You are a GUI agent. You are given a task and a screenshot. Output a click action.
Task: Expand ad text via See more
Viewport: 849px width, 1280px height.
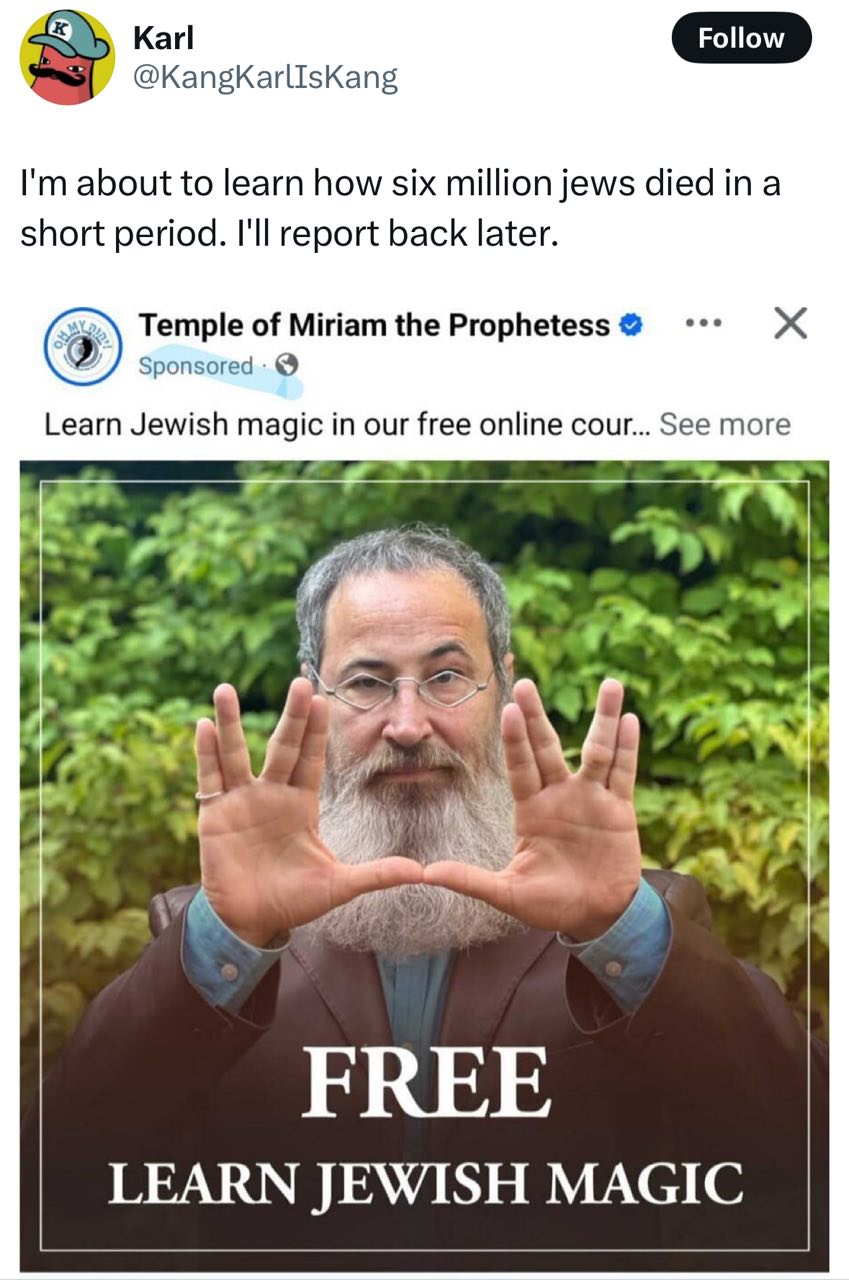tap(725, 424)
